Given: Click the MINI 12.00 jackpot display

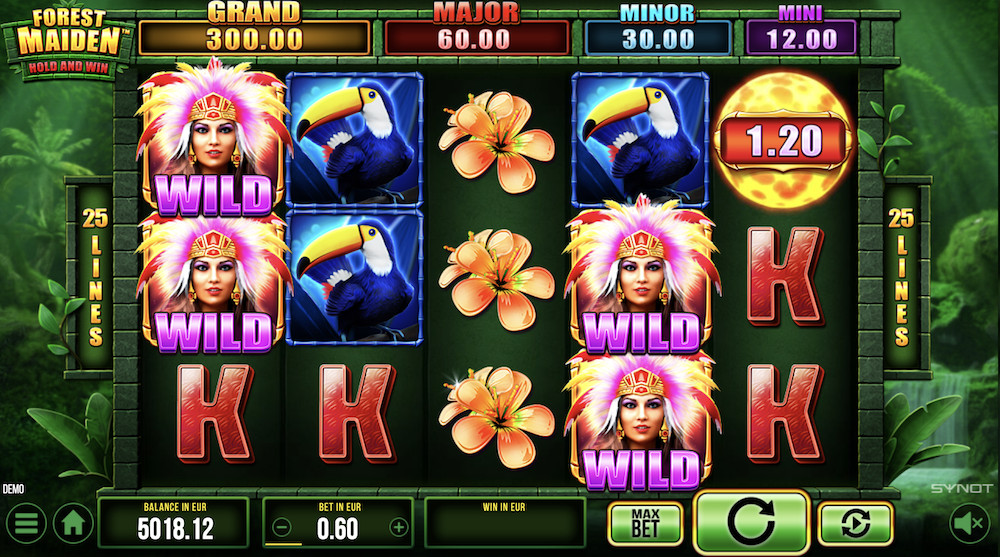Looking at the screenshot, I should (x=801, y=31).
